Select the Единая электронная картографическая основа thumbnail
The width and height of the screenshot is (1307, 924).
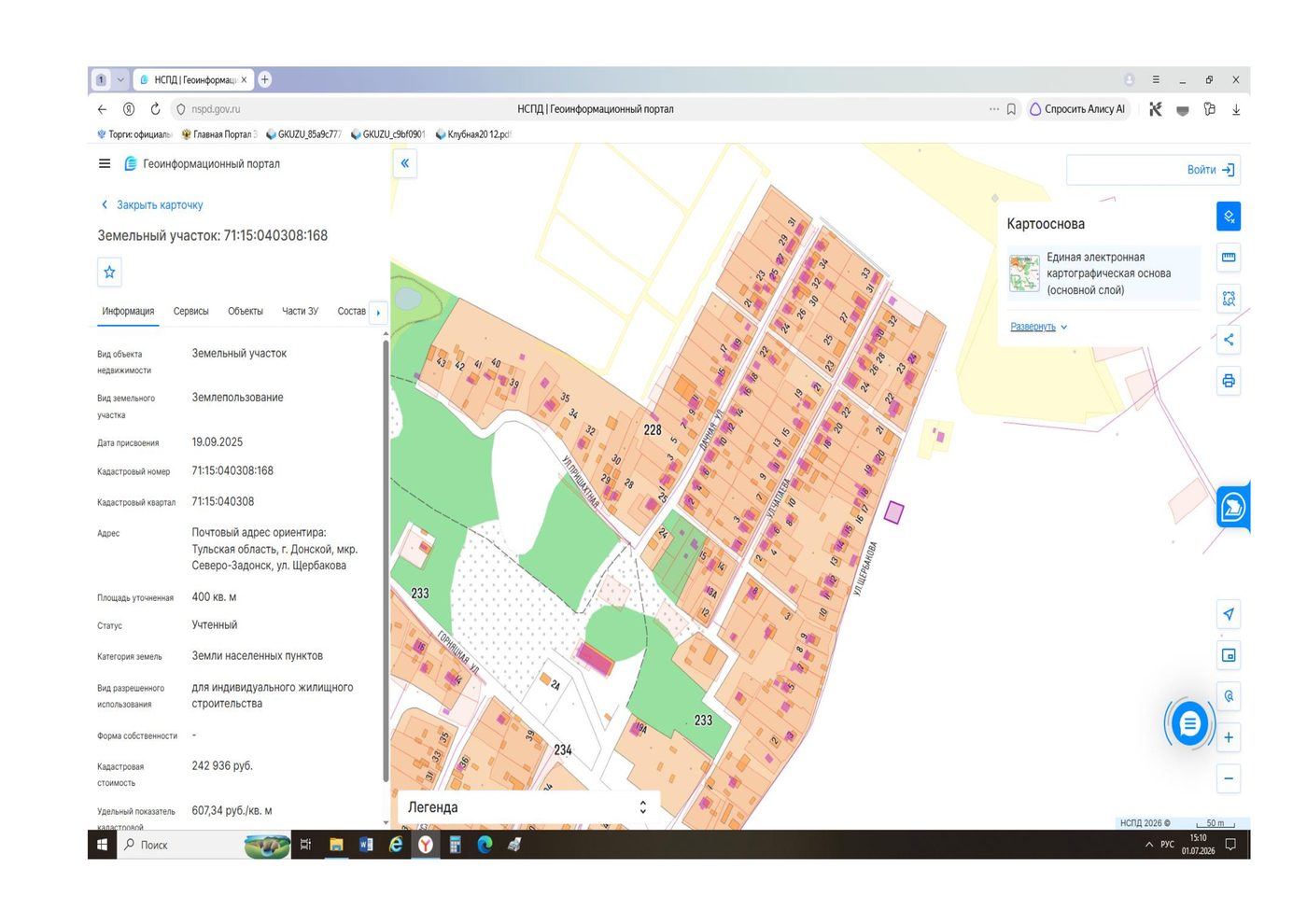tap(1024, 273)
